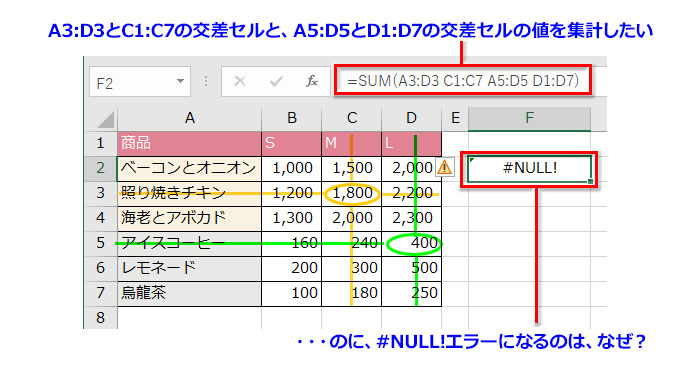700x367 pixels.
Task: Click cell with value 240
Action: coord(352,243)
